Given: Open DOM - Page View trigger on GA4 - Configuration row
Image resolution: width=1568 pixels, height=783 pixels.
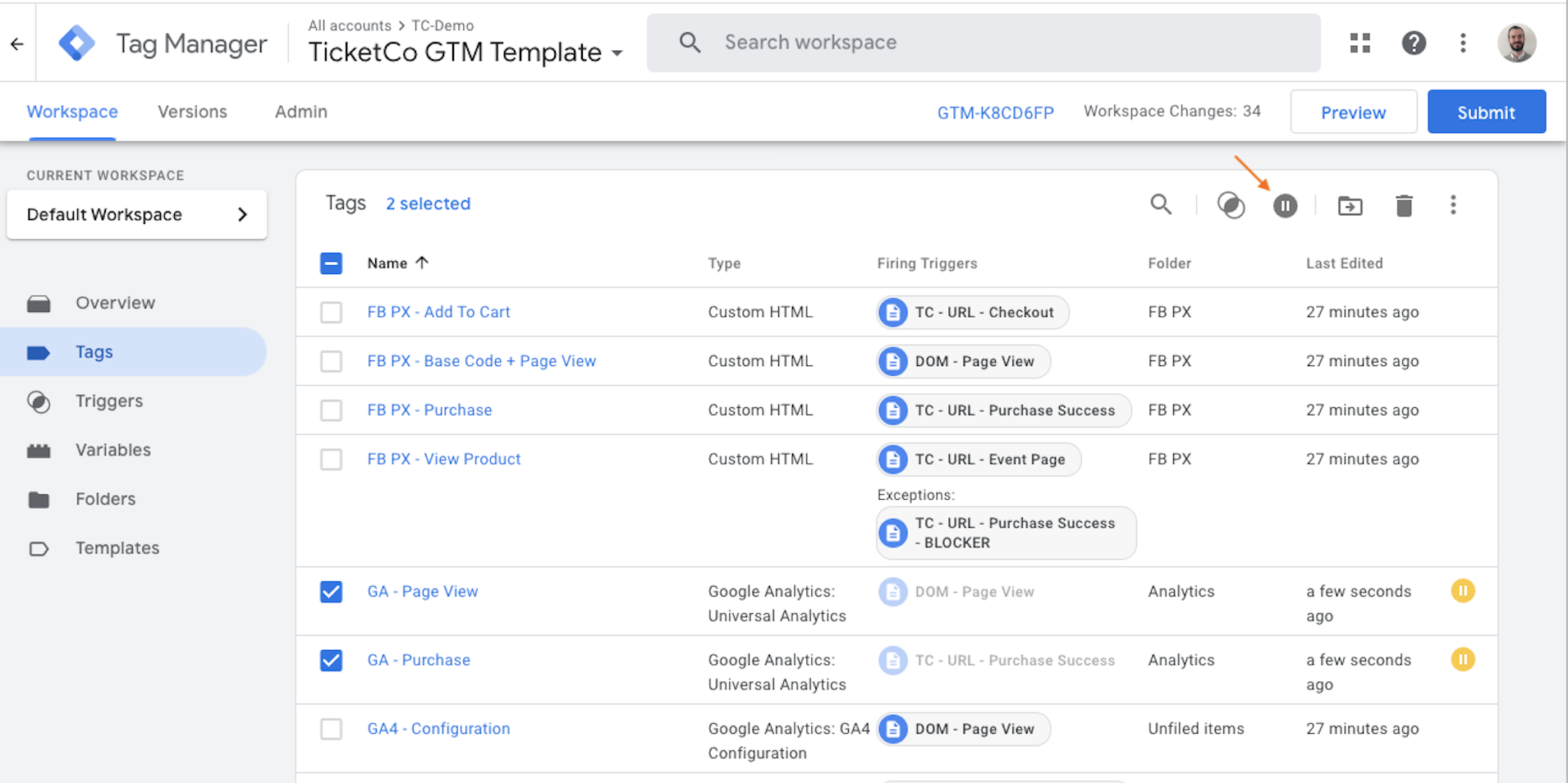Looking at the screenshot, I should tap(964, 730).
